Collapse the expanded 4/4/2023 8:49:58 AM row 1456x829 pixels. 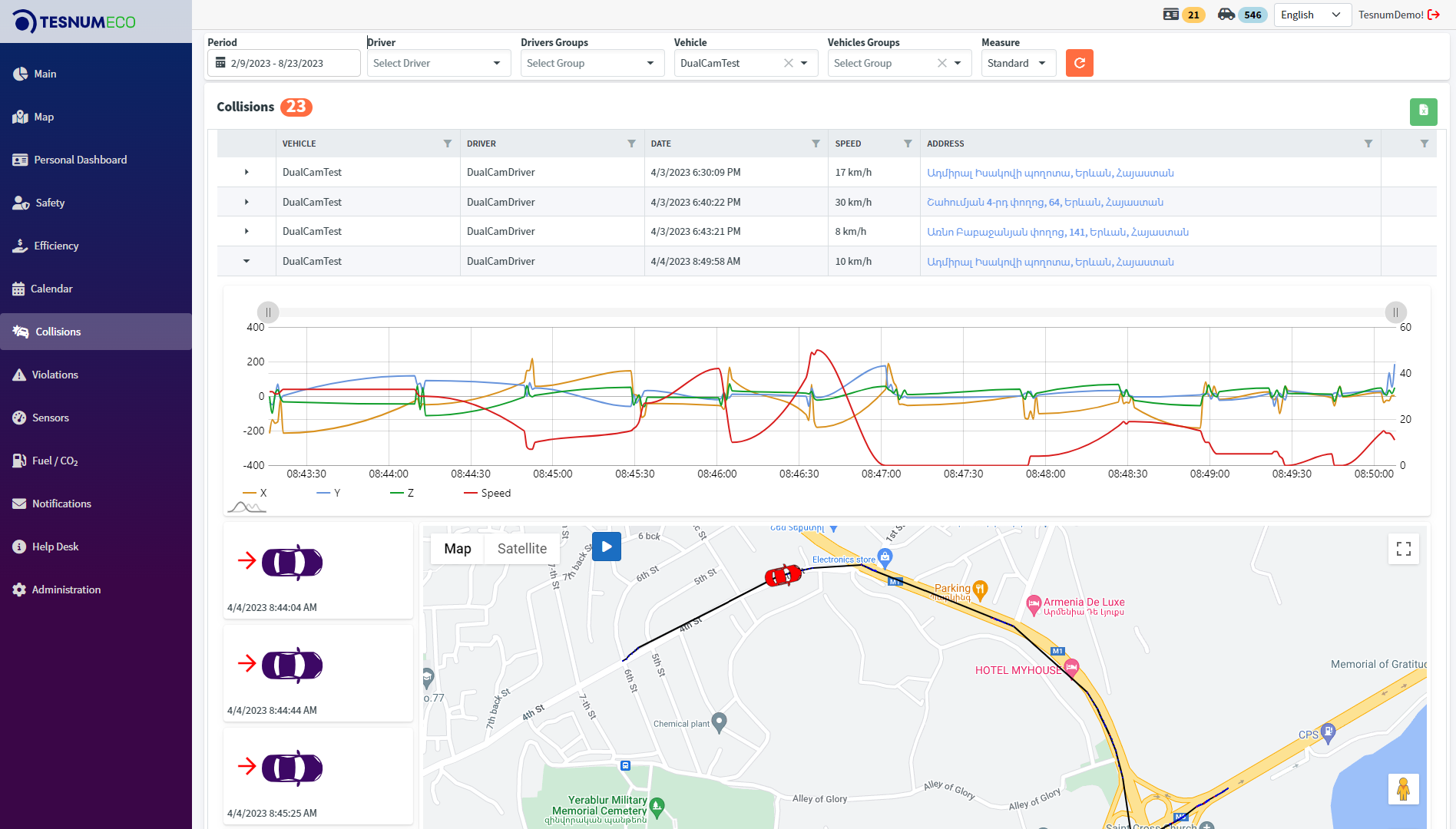[246, 261]
